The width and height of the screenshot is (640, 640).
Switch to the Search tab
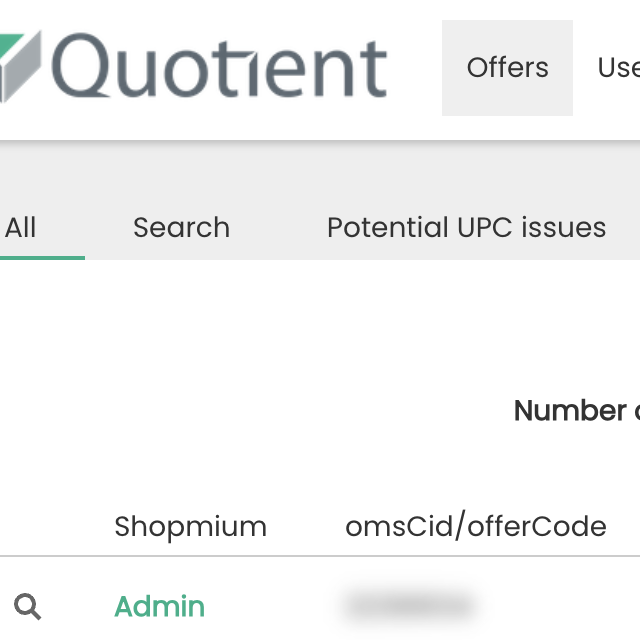click(x=182, y=227)
